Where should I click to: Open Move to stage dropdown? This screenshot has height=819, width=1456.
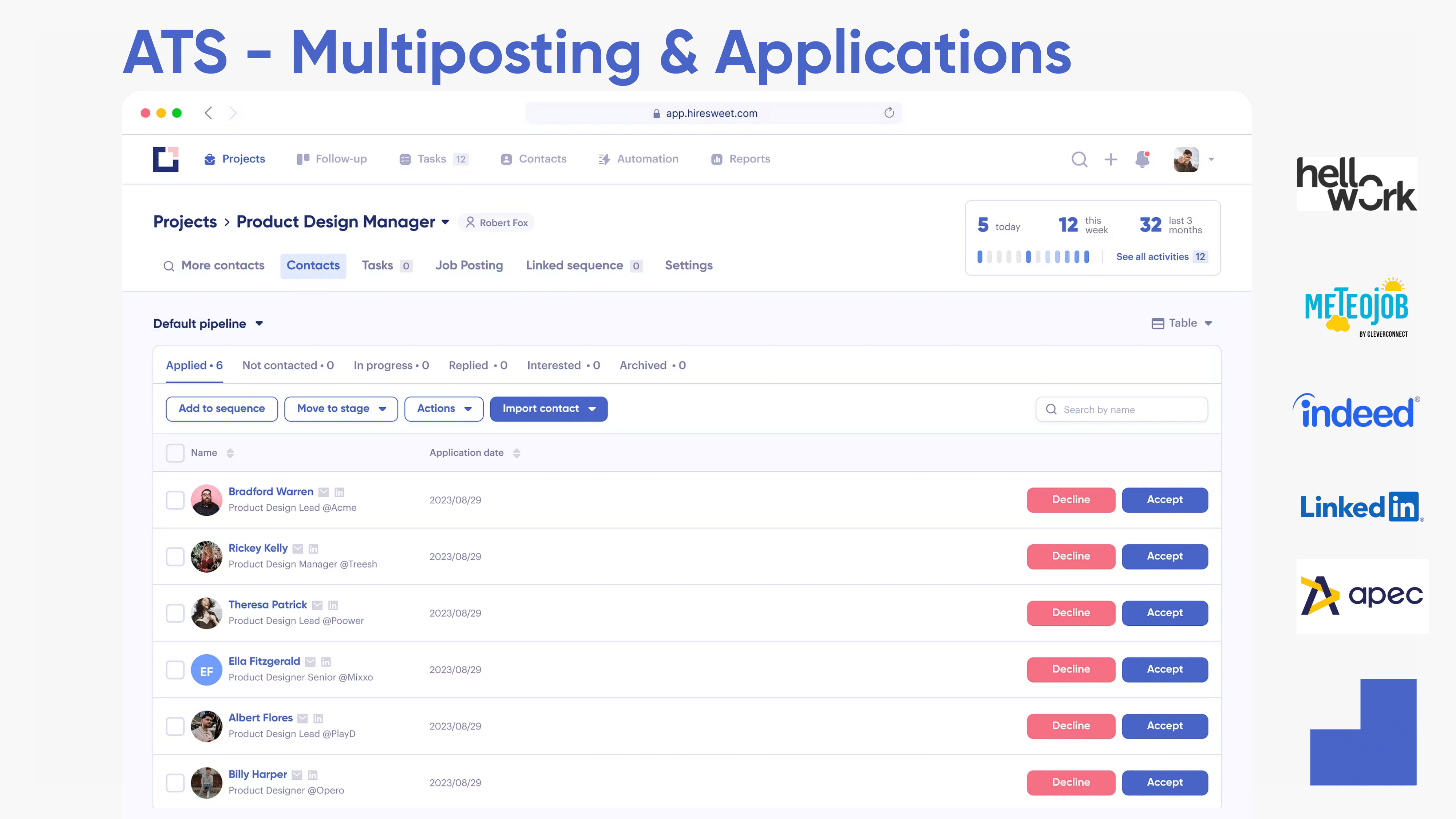341,409
